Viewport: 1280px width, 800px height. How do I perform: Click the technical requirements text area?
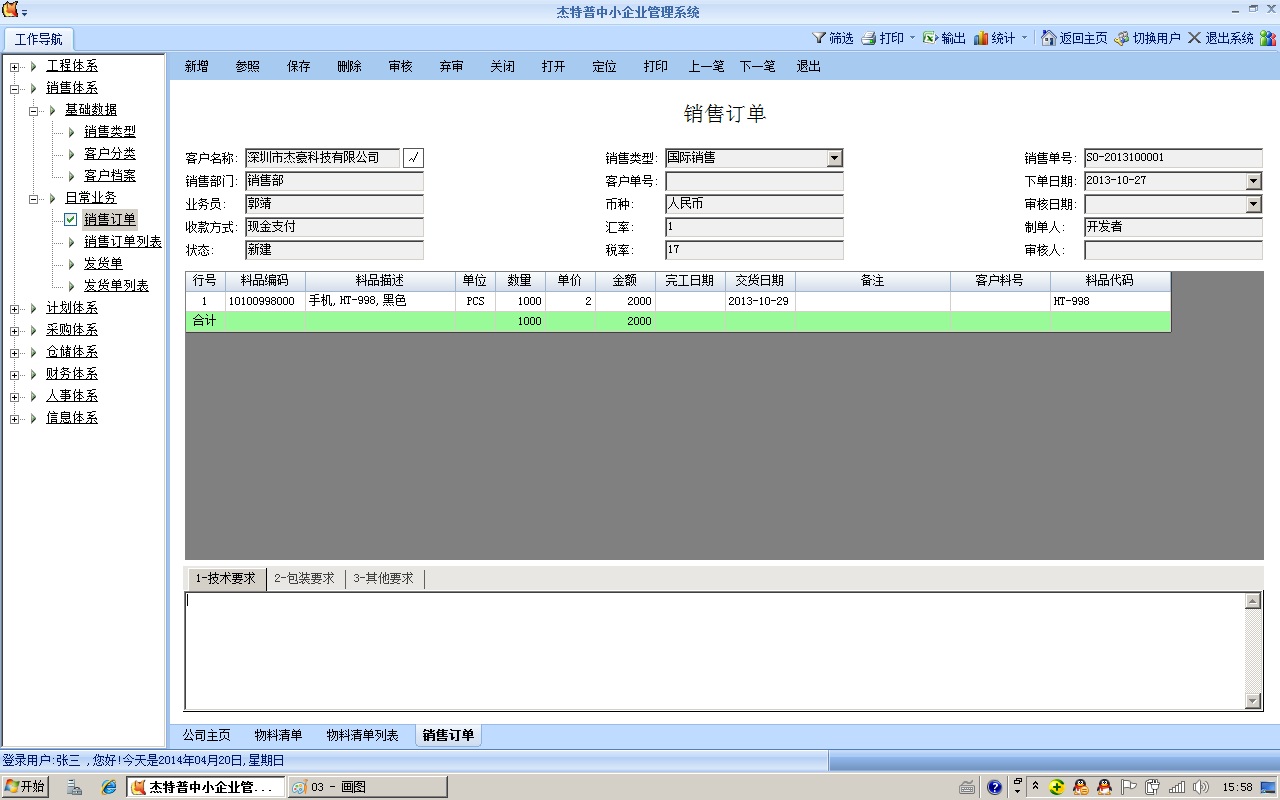coord(715,651)
